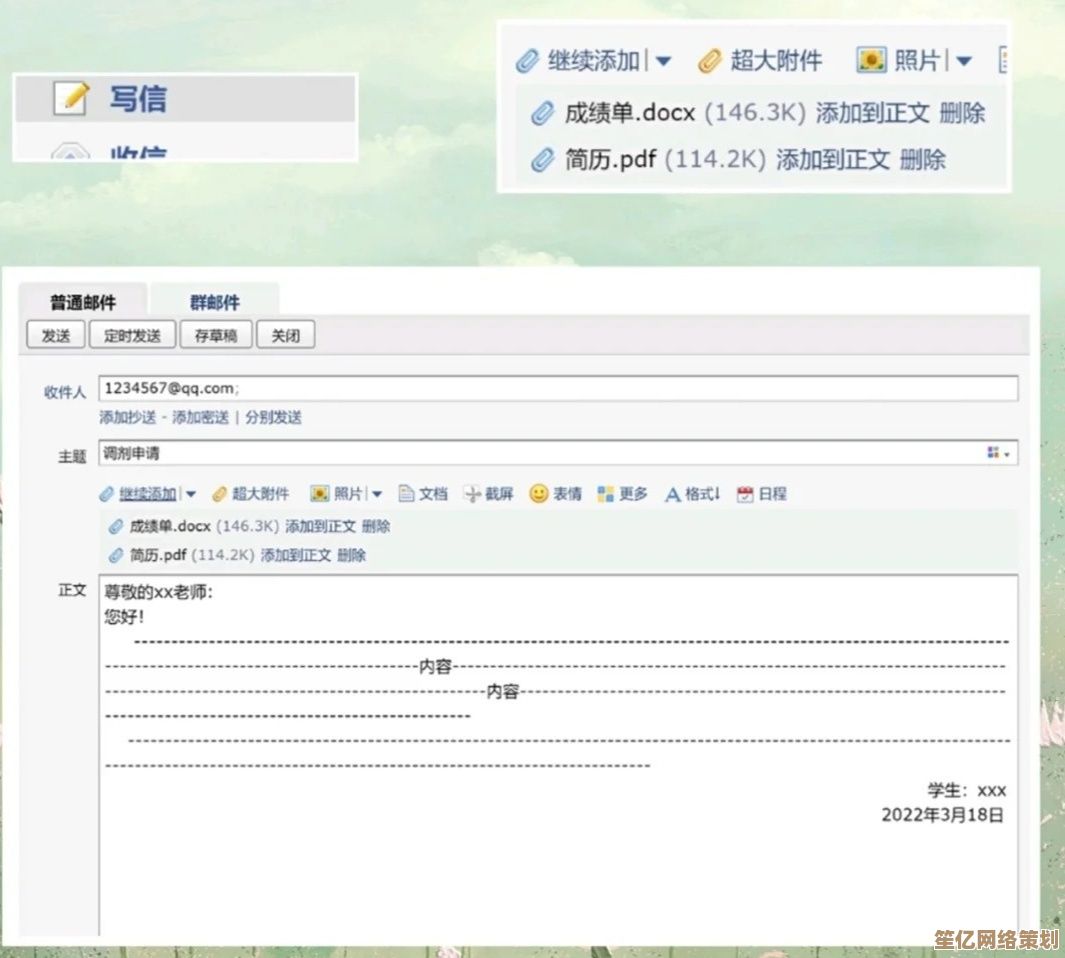Click 继续添加 paperclip in enlarged panel

[527, 61]
